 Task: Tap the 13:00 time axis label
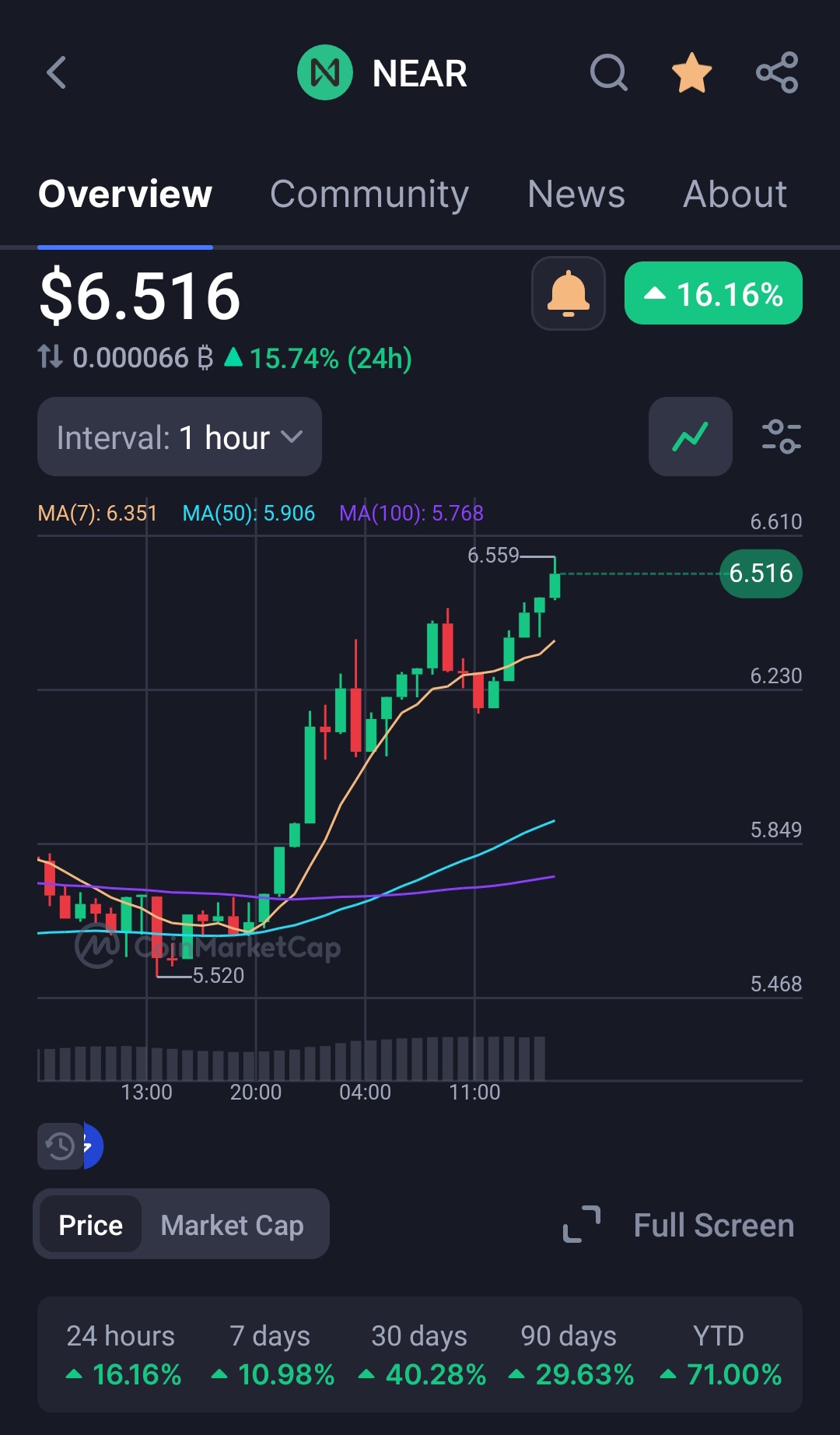(x=147, y=1092)
